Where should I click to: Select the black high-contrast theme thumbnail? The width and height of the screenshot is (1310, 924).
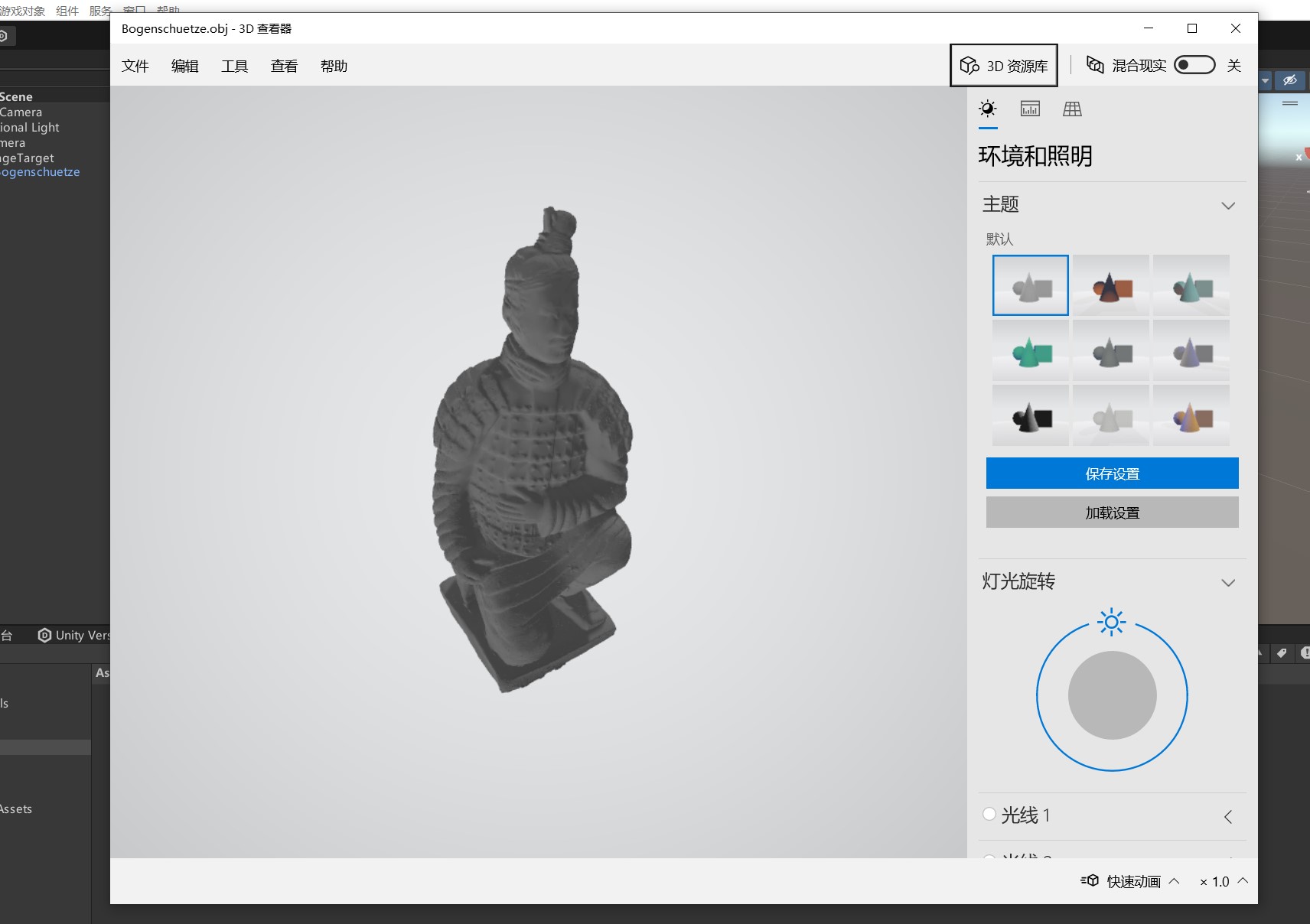click(1030, 415)
